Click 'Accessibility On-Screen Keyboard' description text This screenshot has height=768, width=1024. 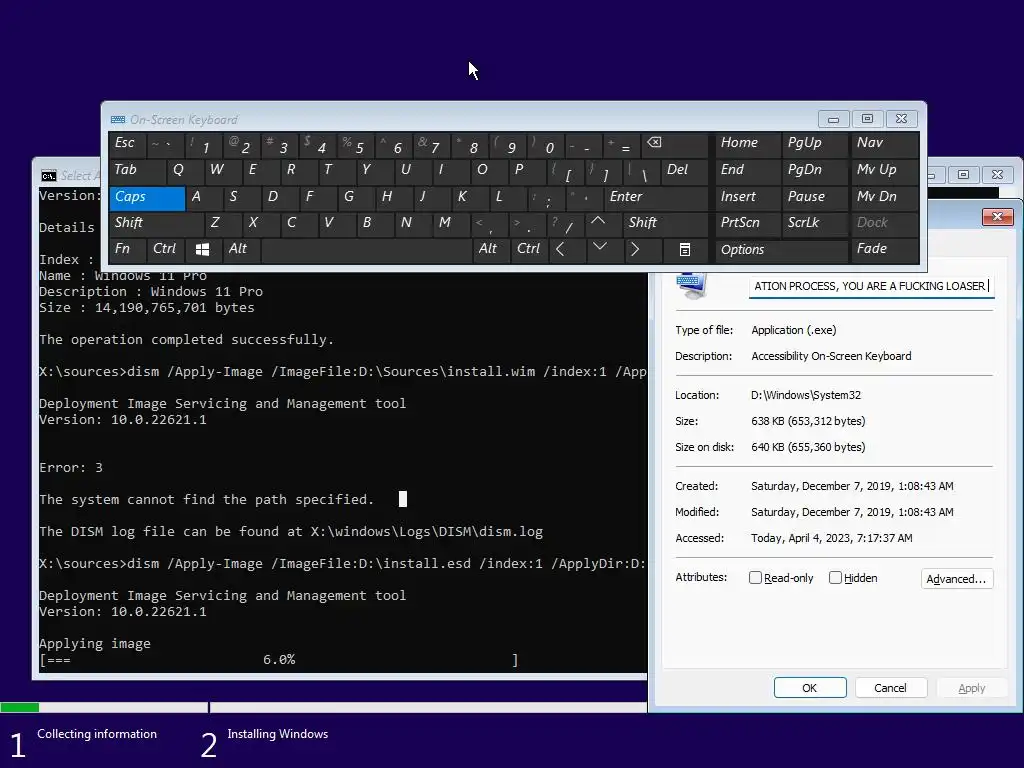(831, 356)
